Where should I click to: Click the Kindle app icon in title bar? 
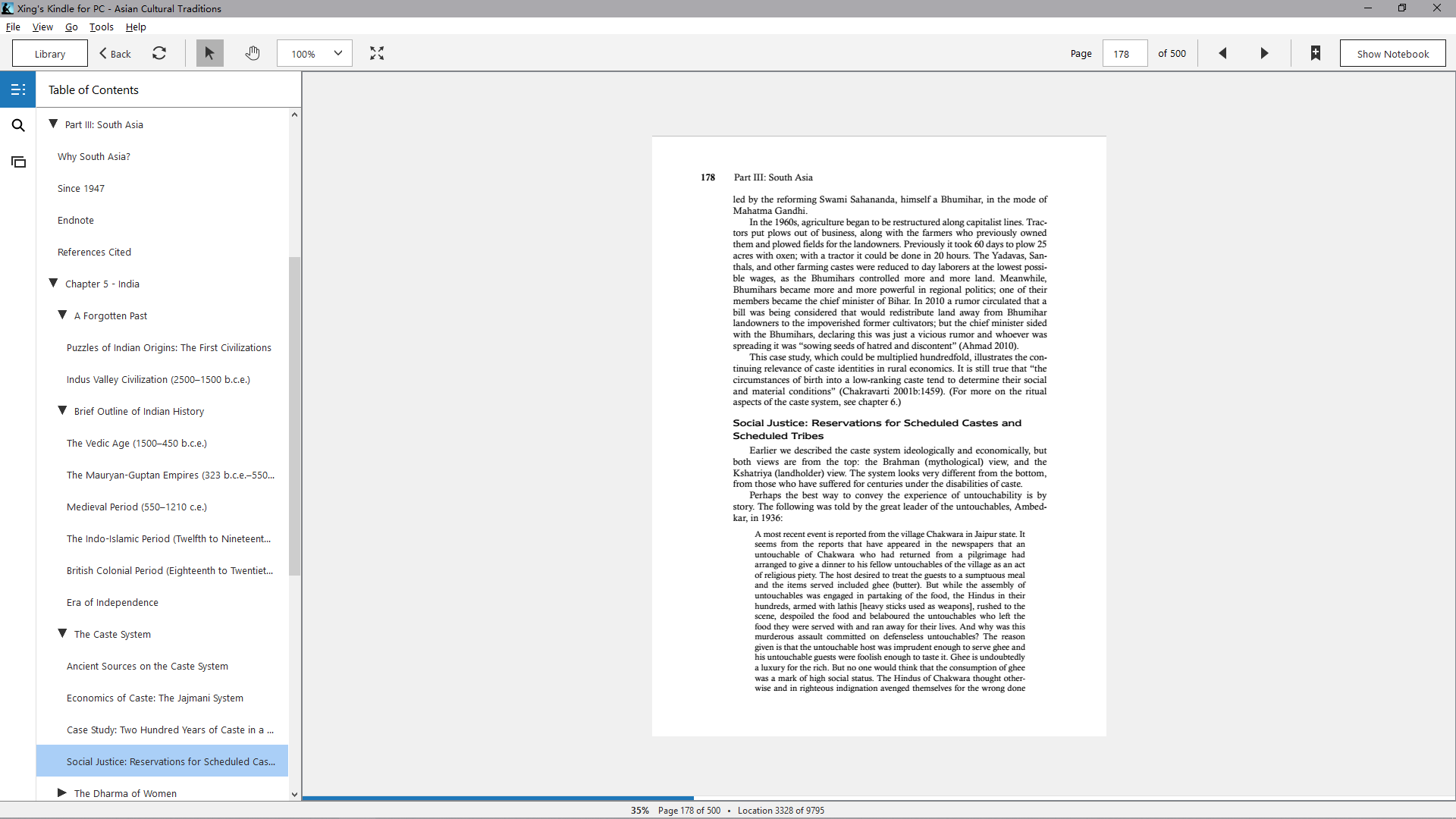(x=8, y=8)
